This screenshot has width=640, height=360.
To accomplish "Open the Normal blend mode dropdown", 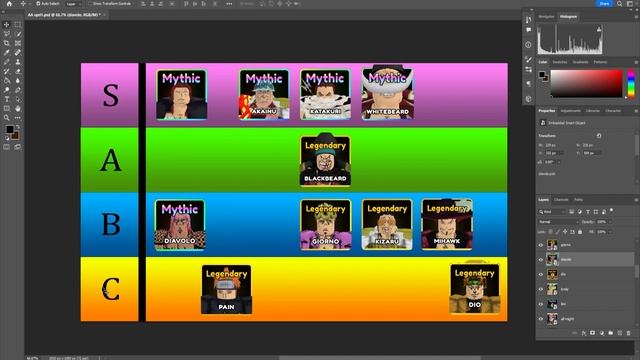I will point(558,222).
